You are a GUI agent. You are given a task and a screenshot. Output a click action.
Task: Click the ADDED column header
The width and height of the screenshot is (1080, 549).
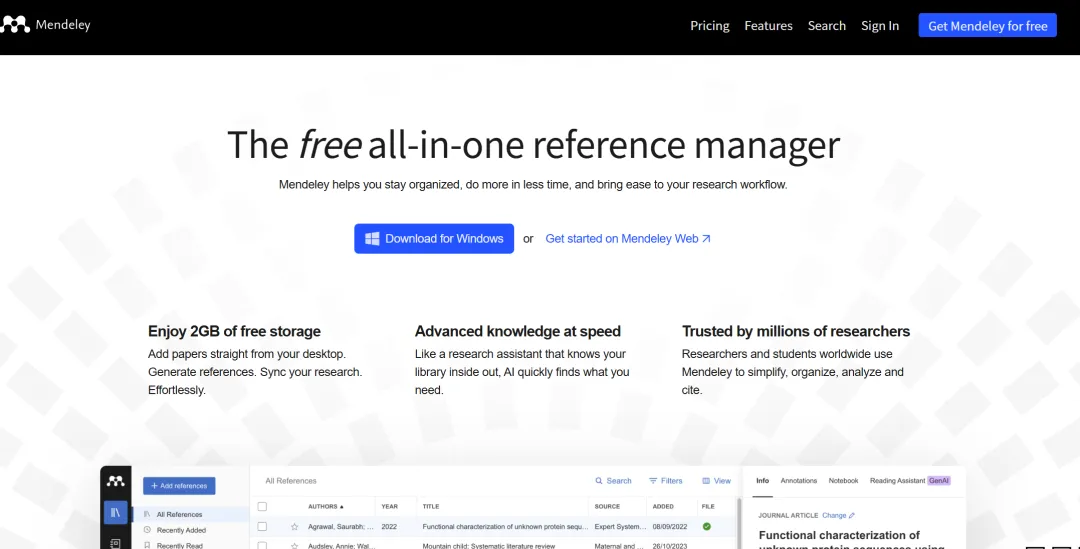(x=663, y=506)
